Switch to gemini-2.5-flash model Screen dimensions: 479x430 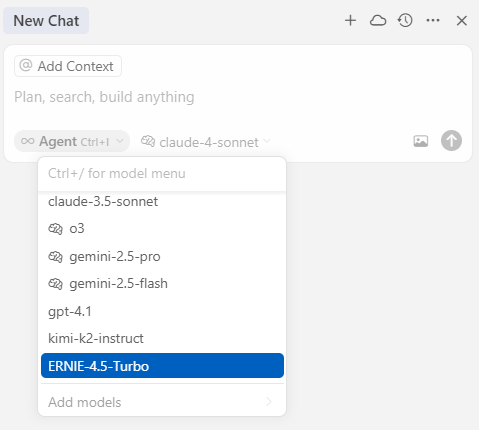click(162, 284)
